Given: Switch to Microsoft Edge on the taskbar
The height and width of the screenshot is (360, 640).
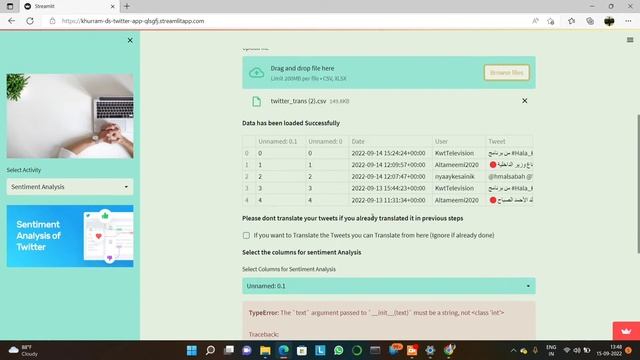Looking at the screenshot, I should pos(284,350).
